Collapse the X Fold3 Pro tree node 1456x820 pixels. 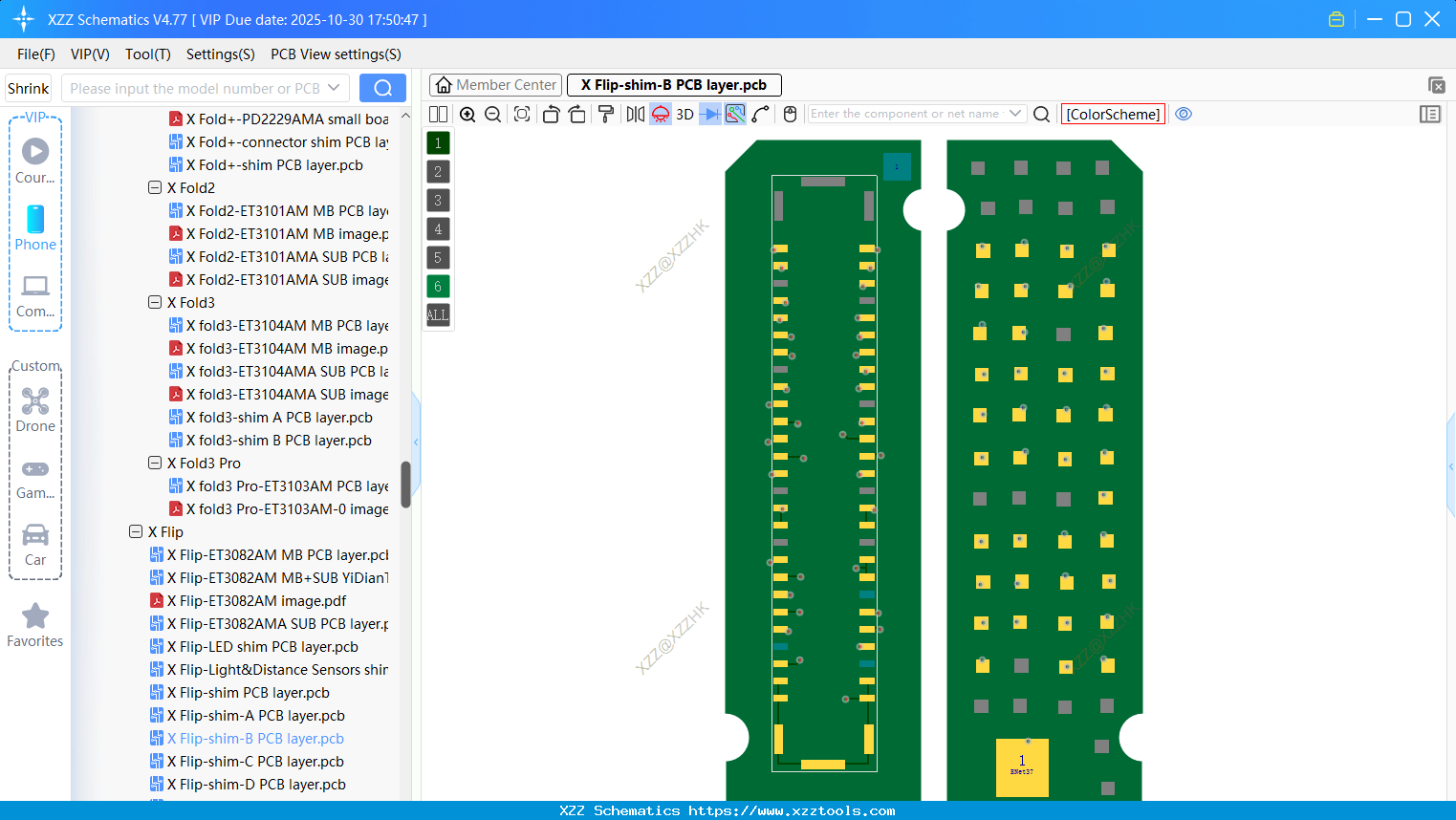(155, 463)
